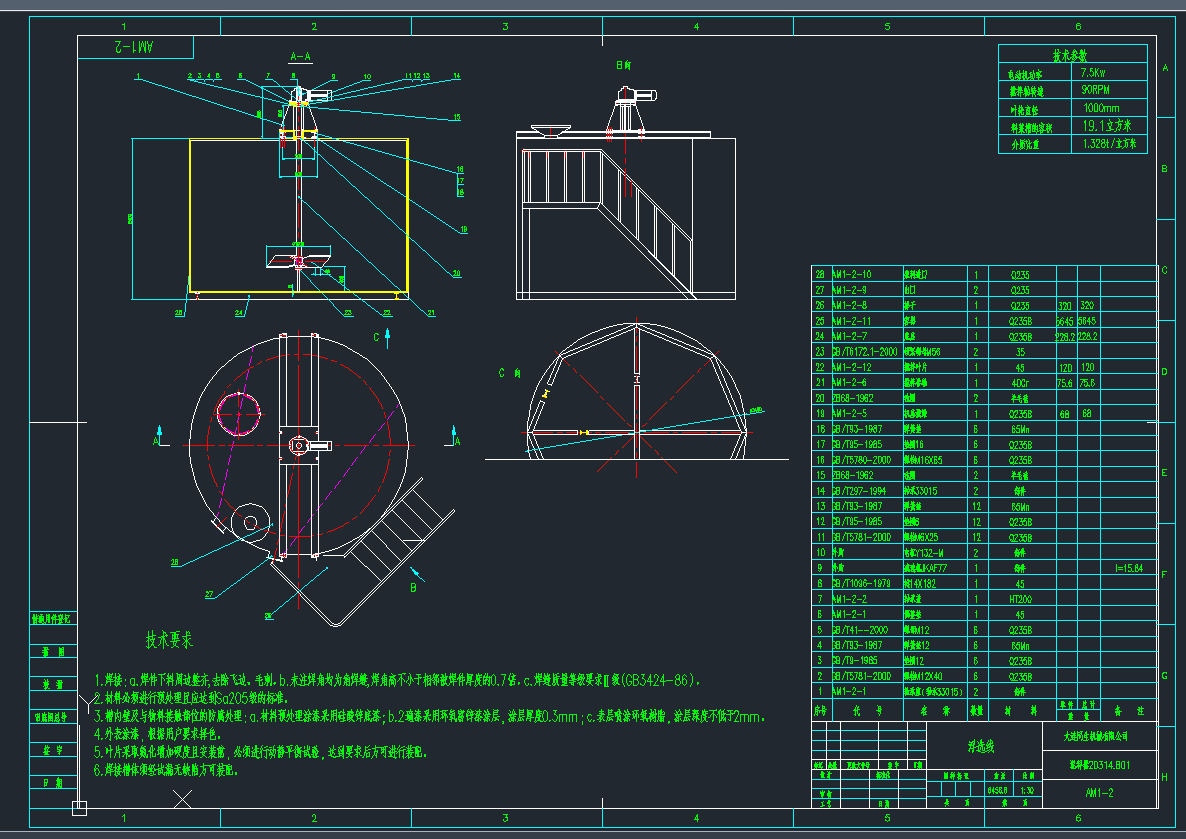The image size is (1186, 839).
Task: Select requirement line 2 mentioning Sa2.5
Action: (x=190, y=698)
